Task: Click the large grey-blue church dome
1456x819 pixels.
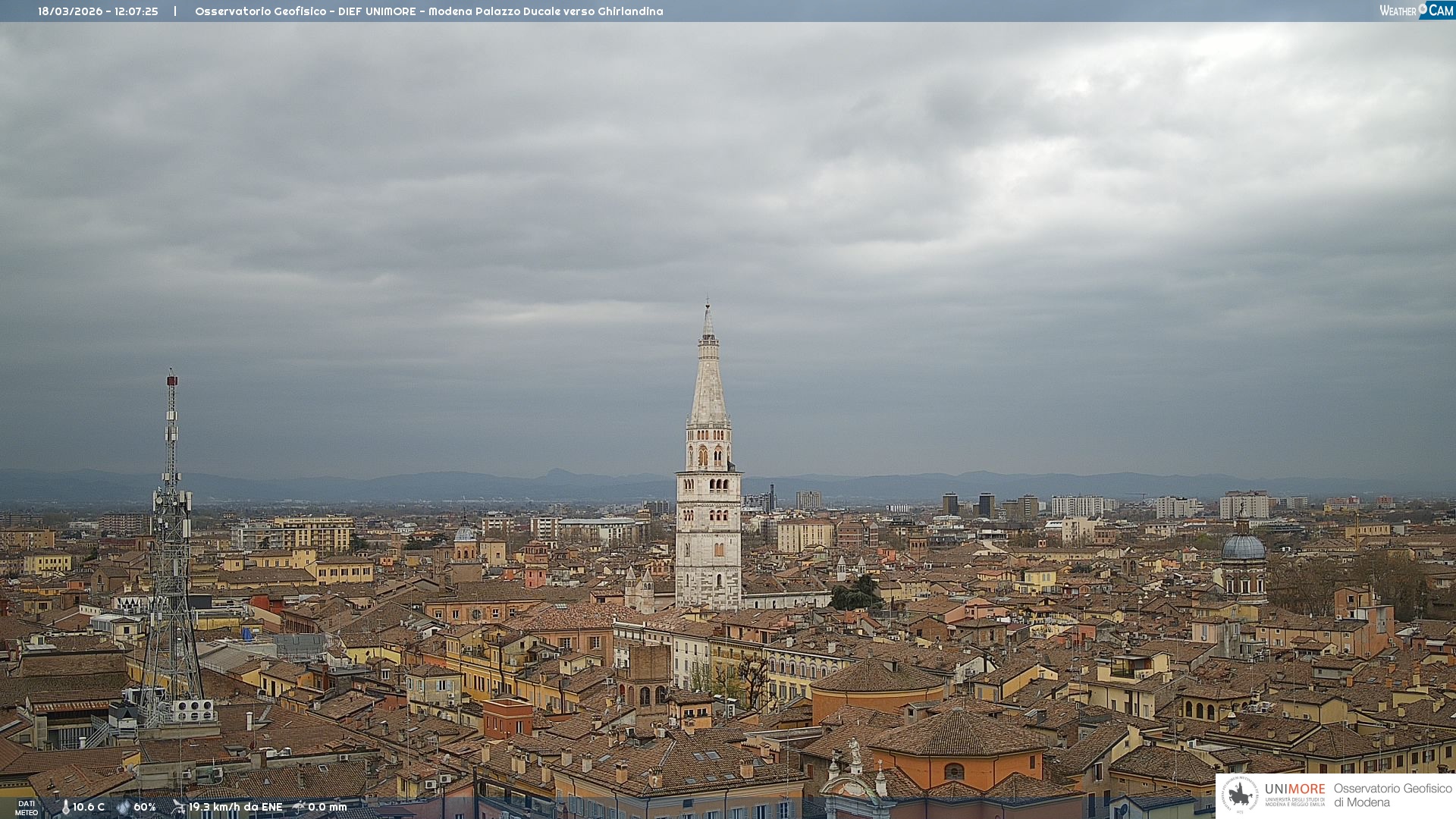Action: coord(1243,548)
